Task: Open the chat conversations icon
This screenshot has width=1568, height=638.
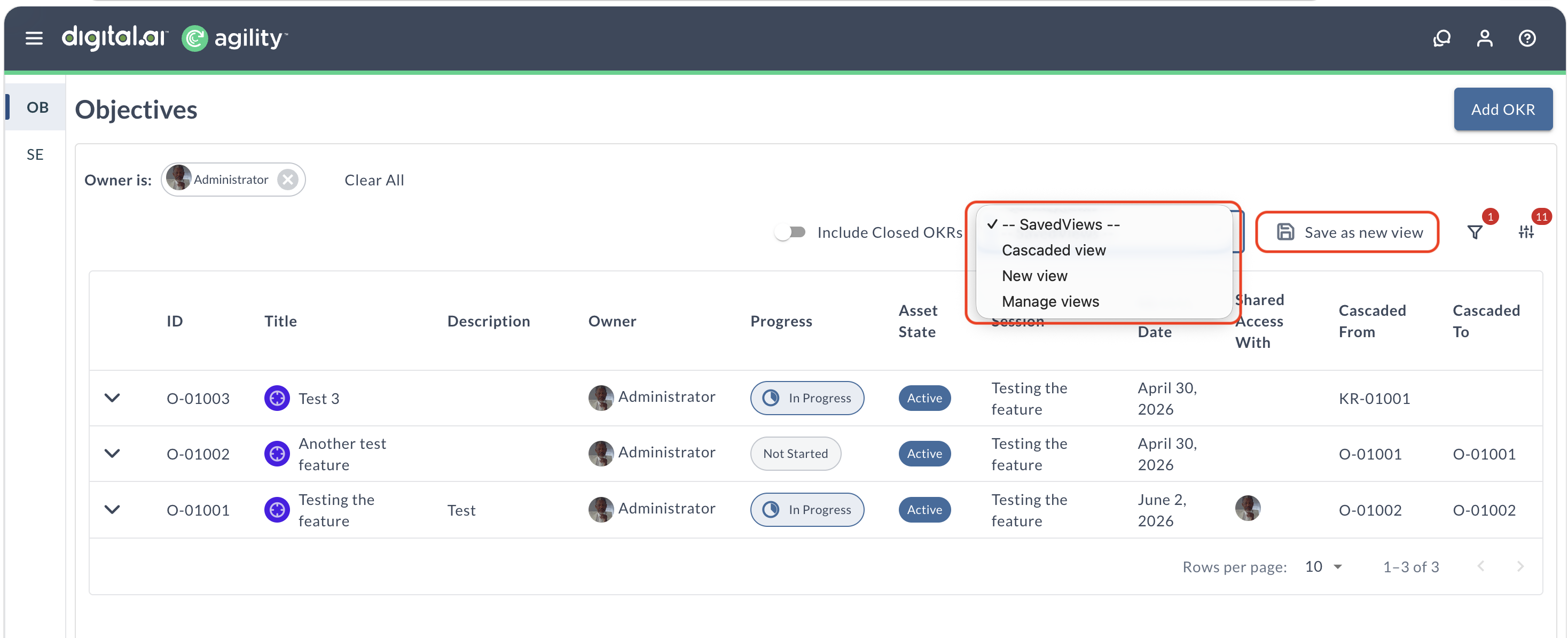Action: [1441, 38]
